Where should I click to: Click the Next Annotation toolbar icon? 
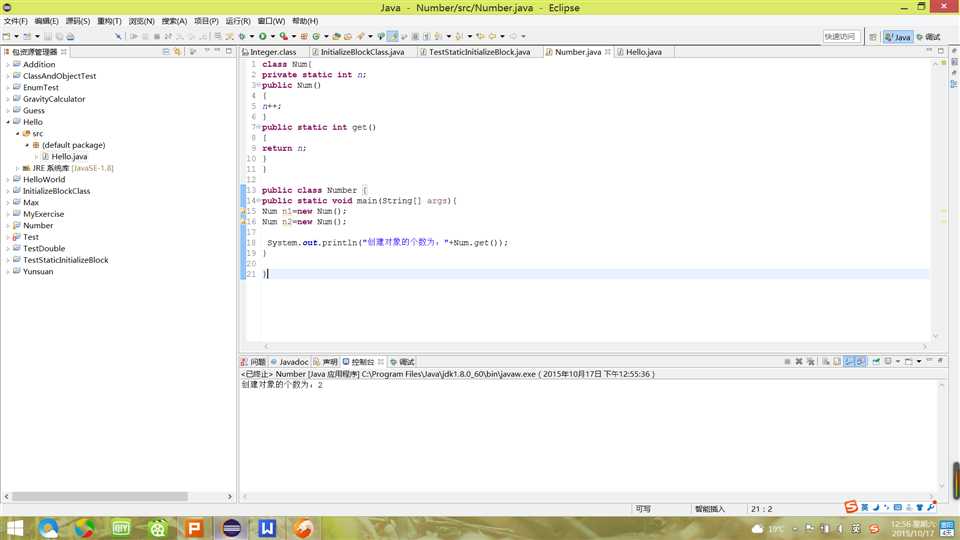pos(438,36)
